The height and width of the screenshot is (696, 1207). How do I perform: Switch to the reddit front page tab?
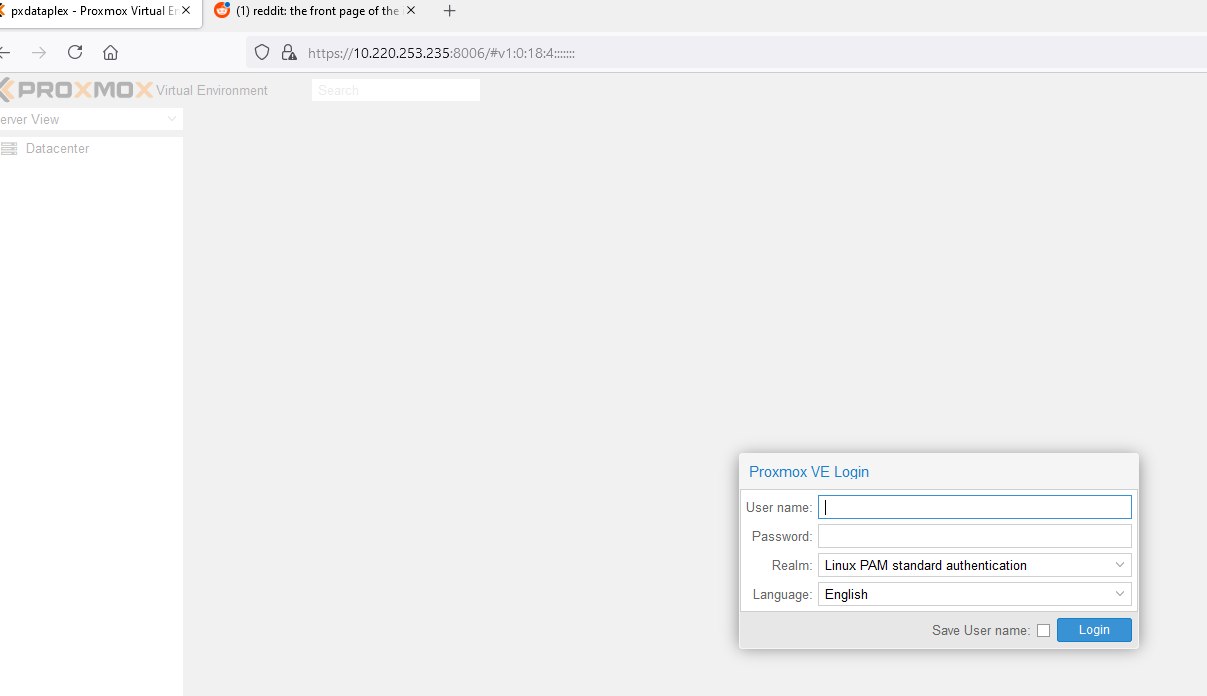click(x=315, y=11)
